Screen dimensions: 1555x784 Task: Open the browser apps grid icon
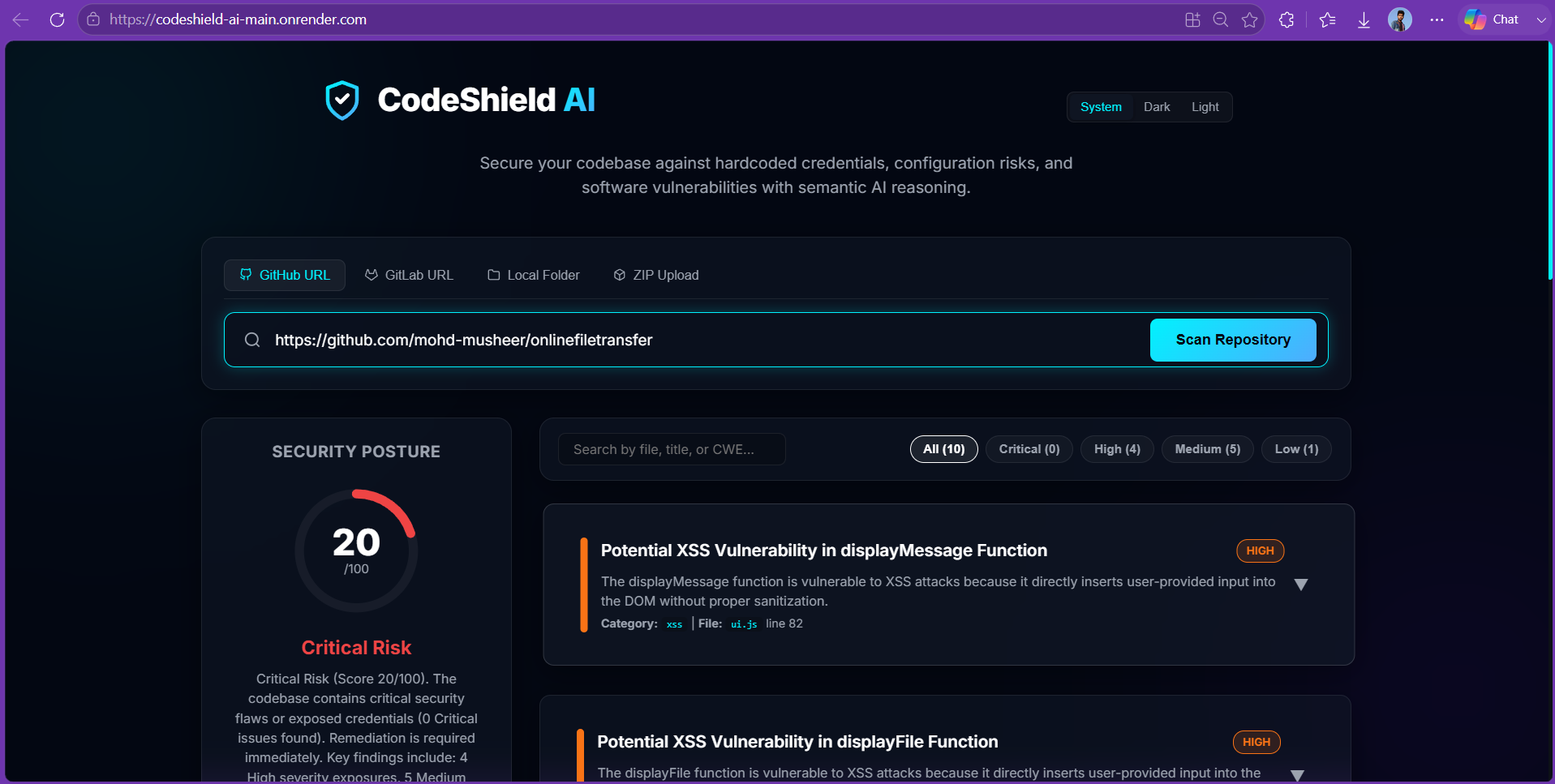(x=1192, y=19)
